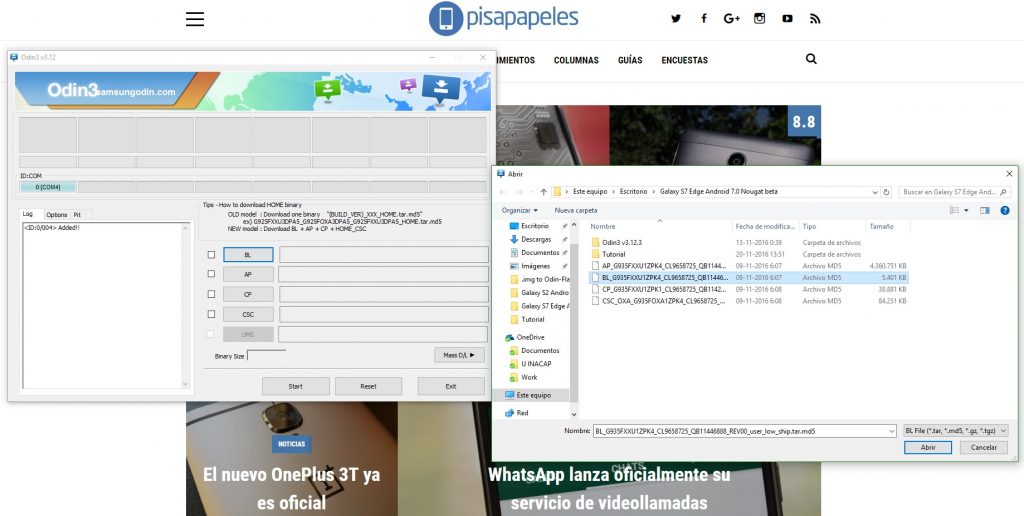Open the dialog help question icon

pyautogui.click(x=1004, y=210)
